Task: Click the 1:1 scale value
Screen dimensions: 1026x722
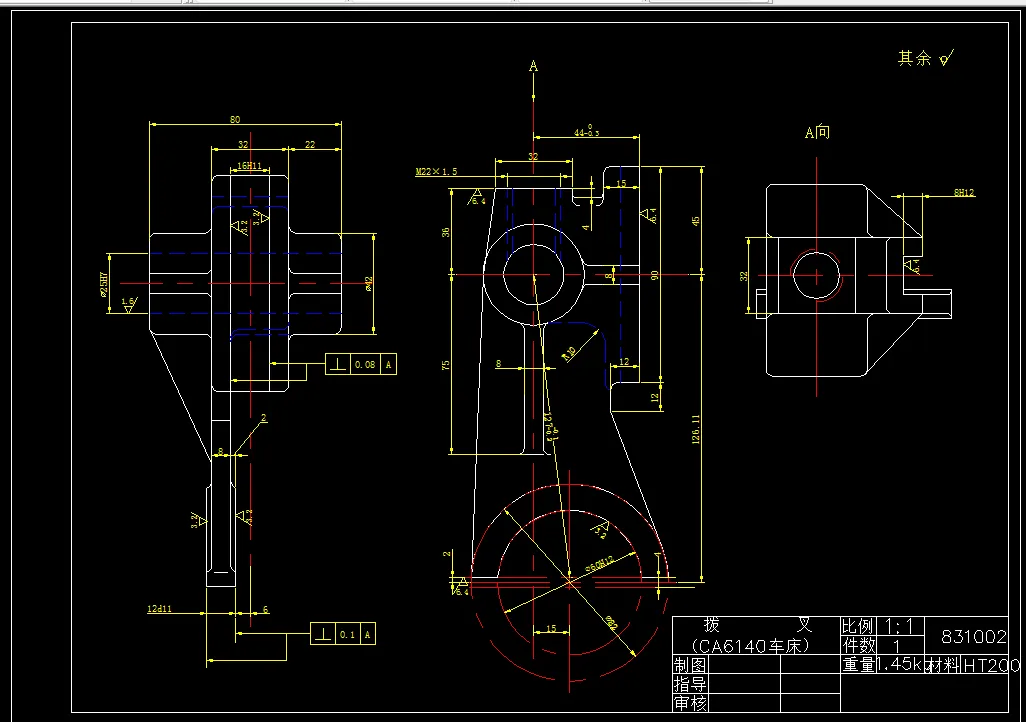Action: point(899,626)
